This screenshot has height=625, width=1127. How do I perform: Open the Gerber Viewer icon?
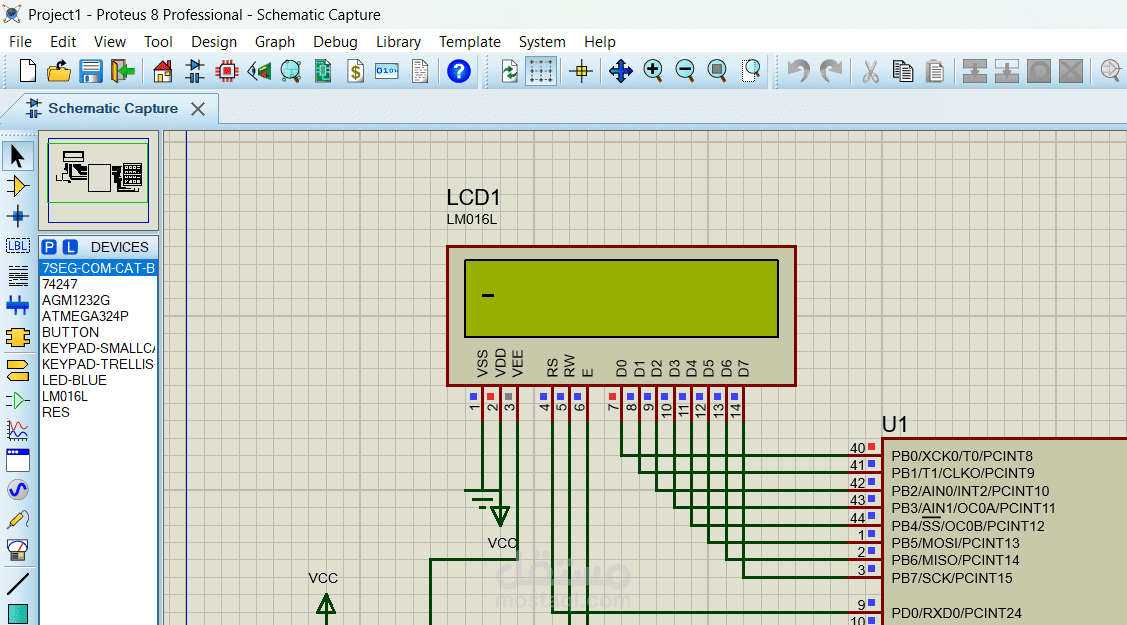tap(291, 71)
